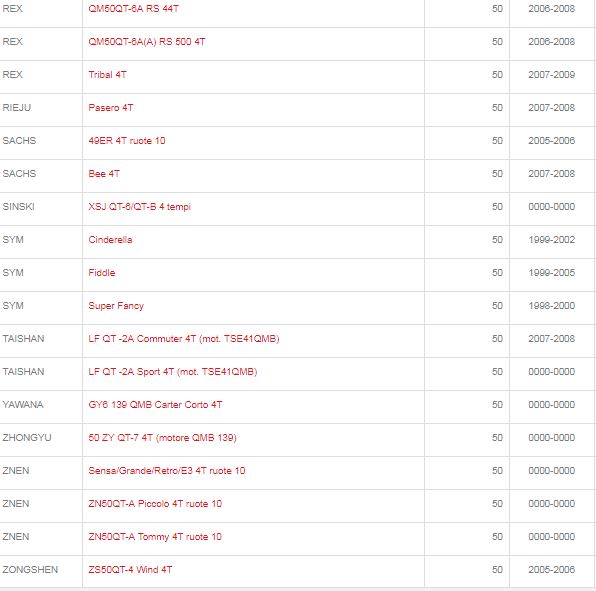
Task: Click the XSJ QT-6/QT-B 4 tempi link
Action: coord(139,207)
